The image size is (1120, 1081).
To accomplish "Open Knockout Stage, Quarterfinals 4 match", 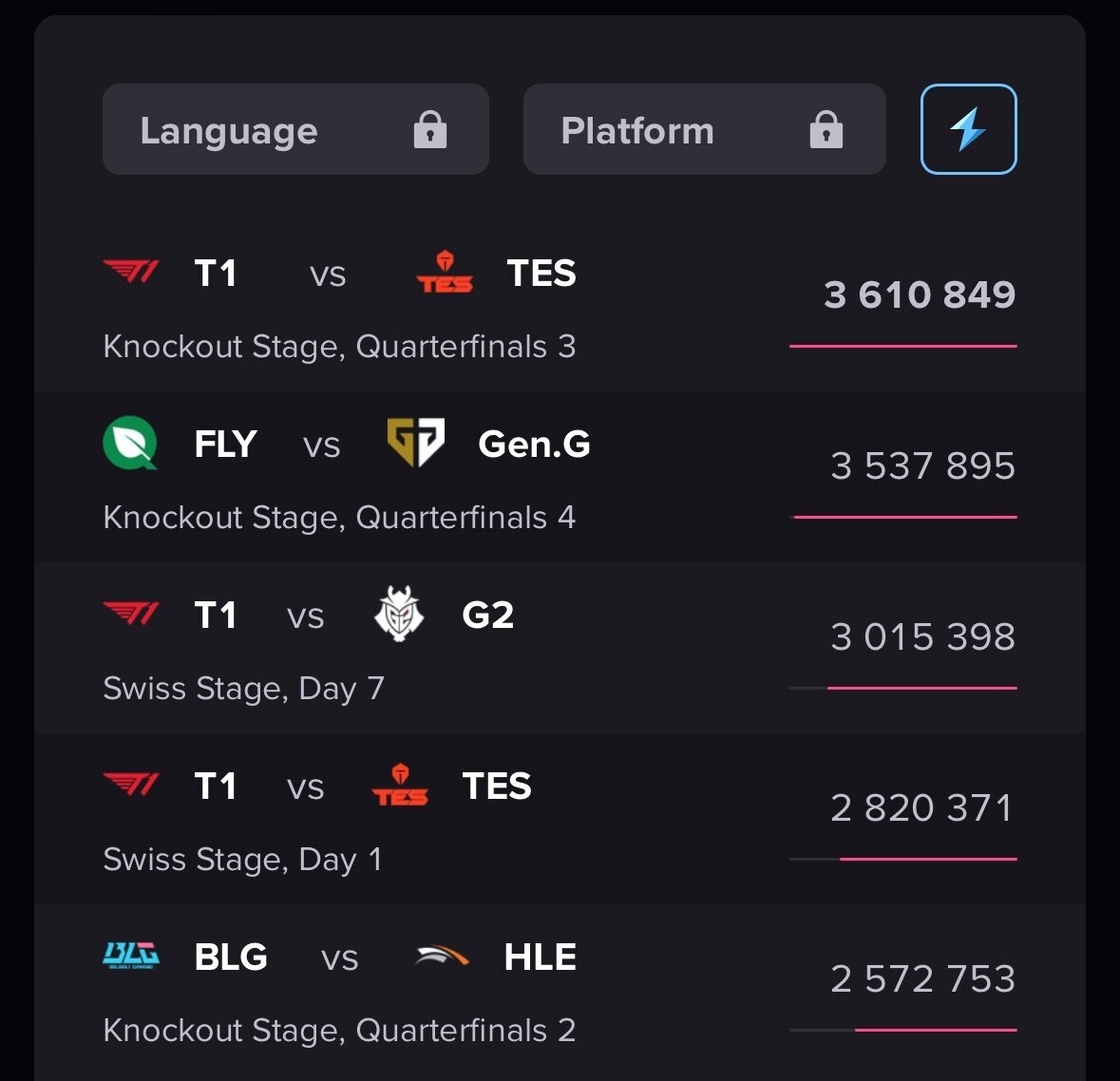I will 339,518.
